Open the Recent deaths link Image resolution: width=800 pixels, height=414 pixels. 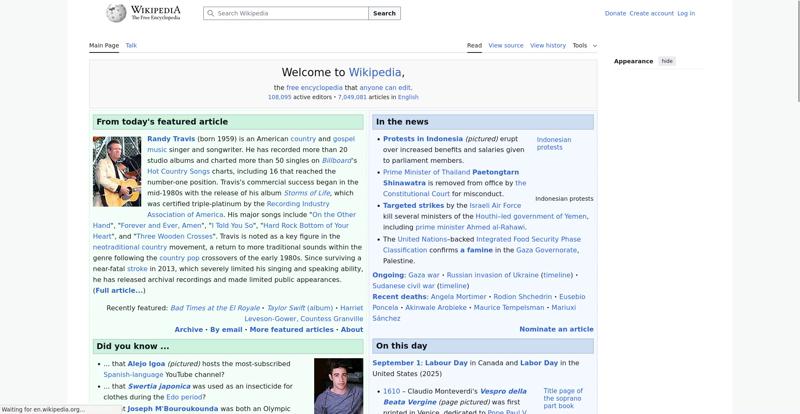[399, 297]
